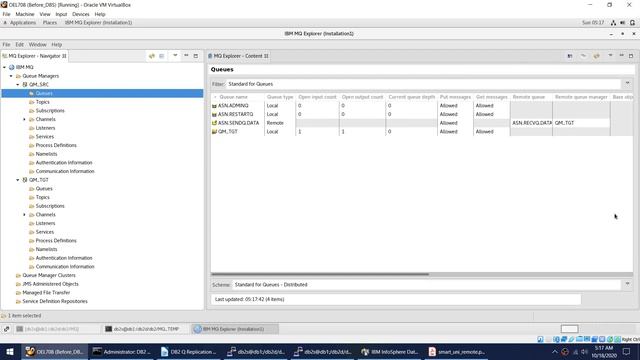Open smart_uni_remote PDF taskbar item

[457, 352]
